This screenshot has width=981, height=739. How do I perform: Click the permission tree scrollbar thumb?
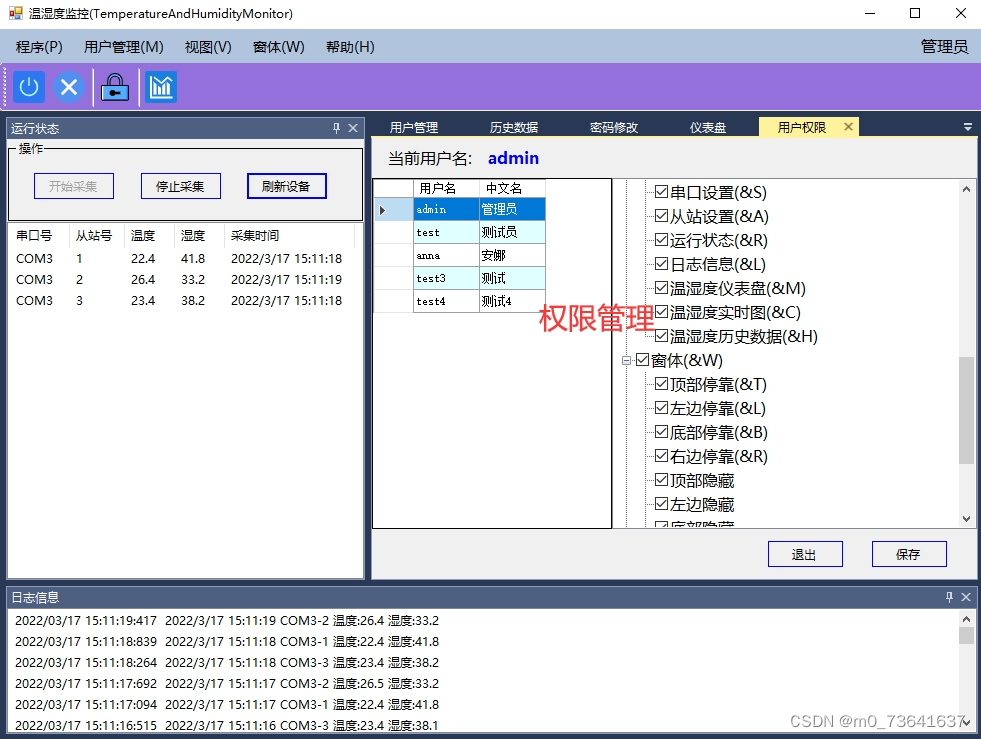(x=966, y=410)
